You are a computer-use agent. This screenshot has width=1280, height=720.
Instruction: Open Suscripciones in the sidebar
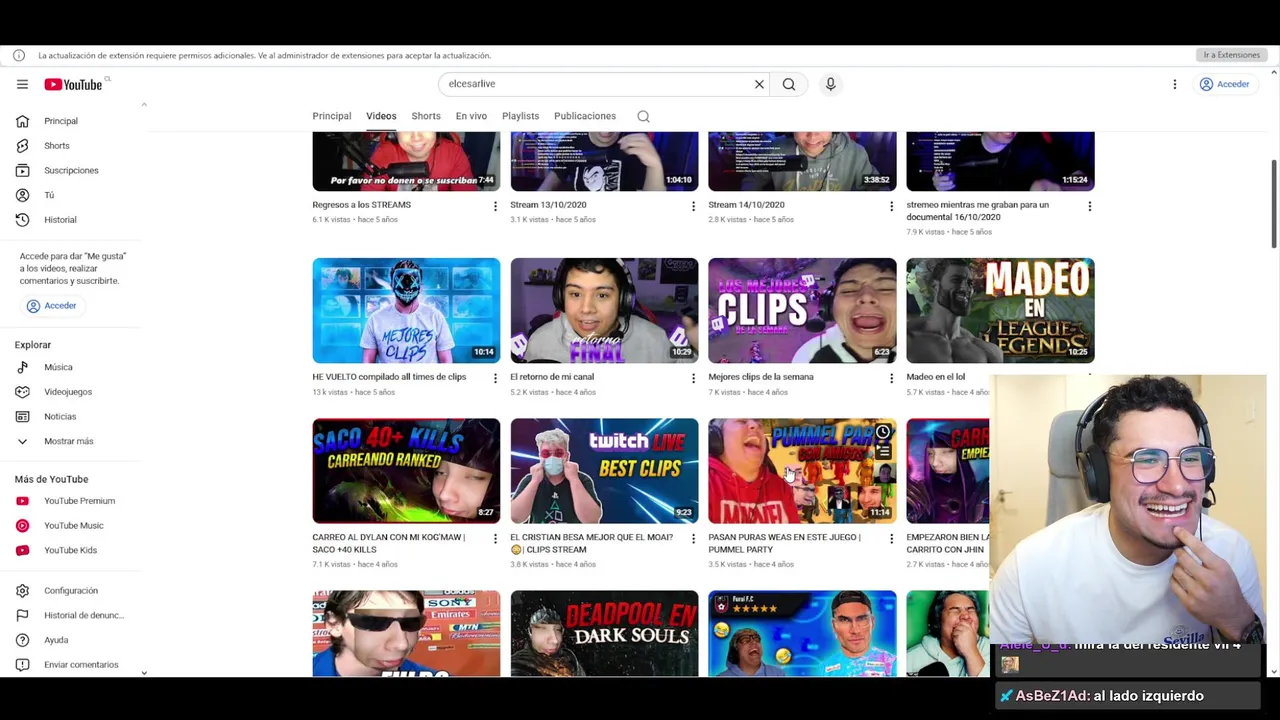(72, 170)
